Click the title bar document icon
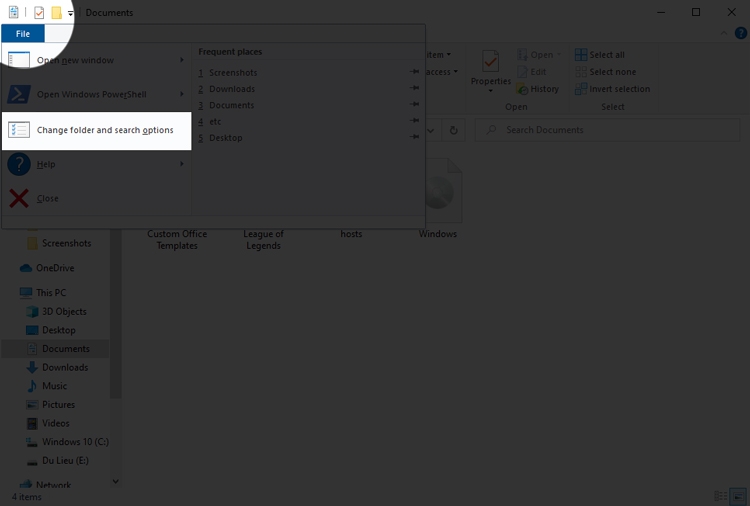 pyautogui.click(x=13, y=12)
